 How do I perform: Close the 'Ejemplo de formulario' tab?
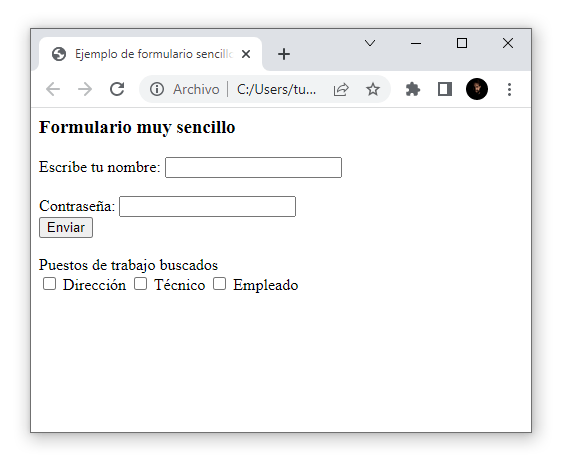coord(246,54)
